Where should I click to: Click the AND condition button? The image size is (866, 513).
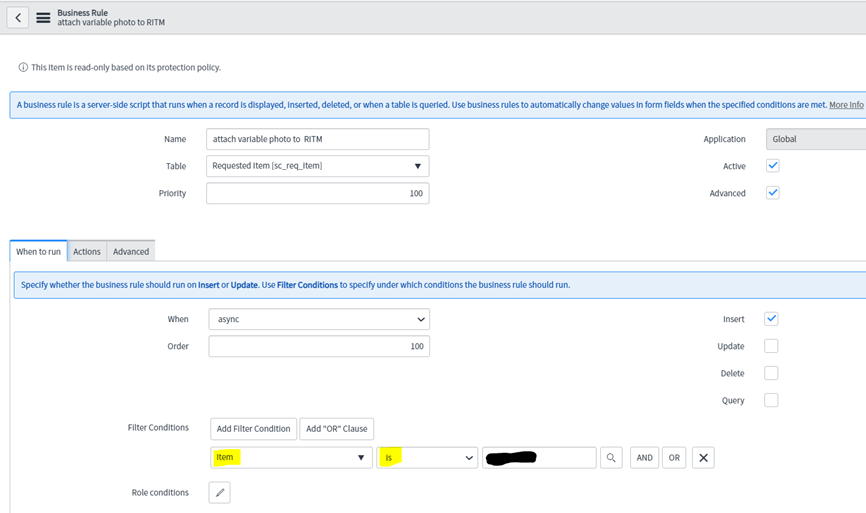coord(645,458)
